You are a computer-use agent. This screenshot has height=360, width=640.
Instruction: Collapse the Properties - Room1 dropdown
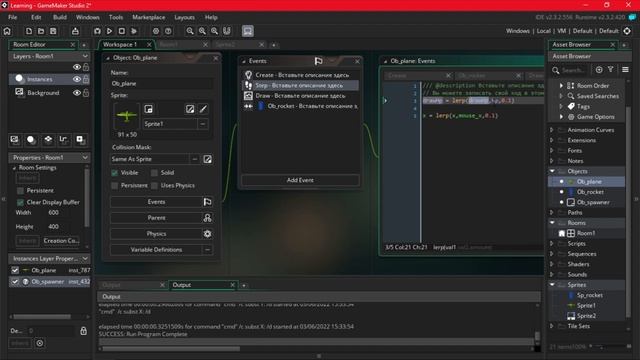coord(85,158)
